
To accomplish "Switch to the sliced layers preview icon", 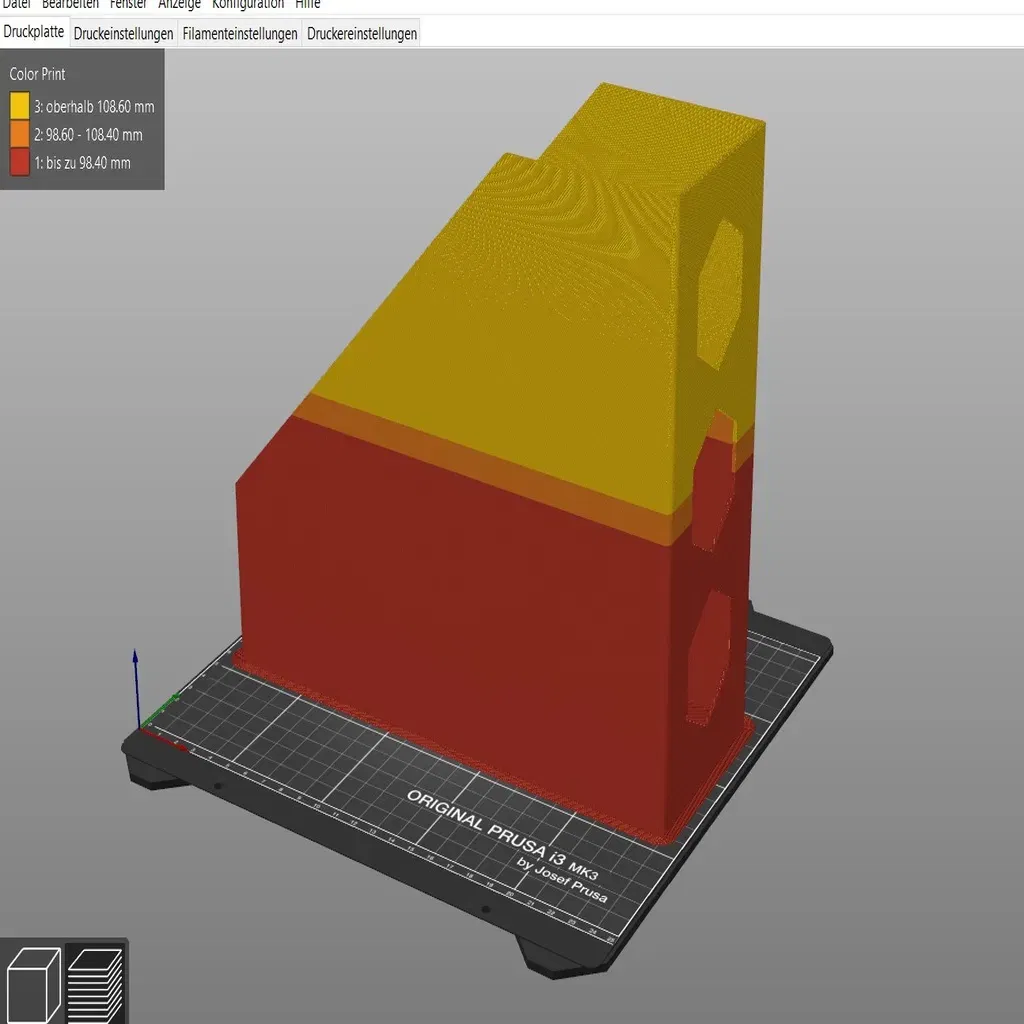I will (95, 984).
